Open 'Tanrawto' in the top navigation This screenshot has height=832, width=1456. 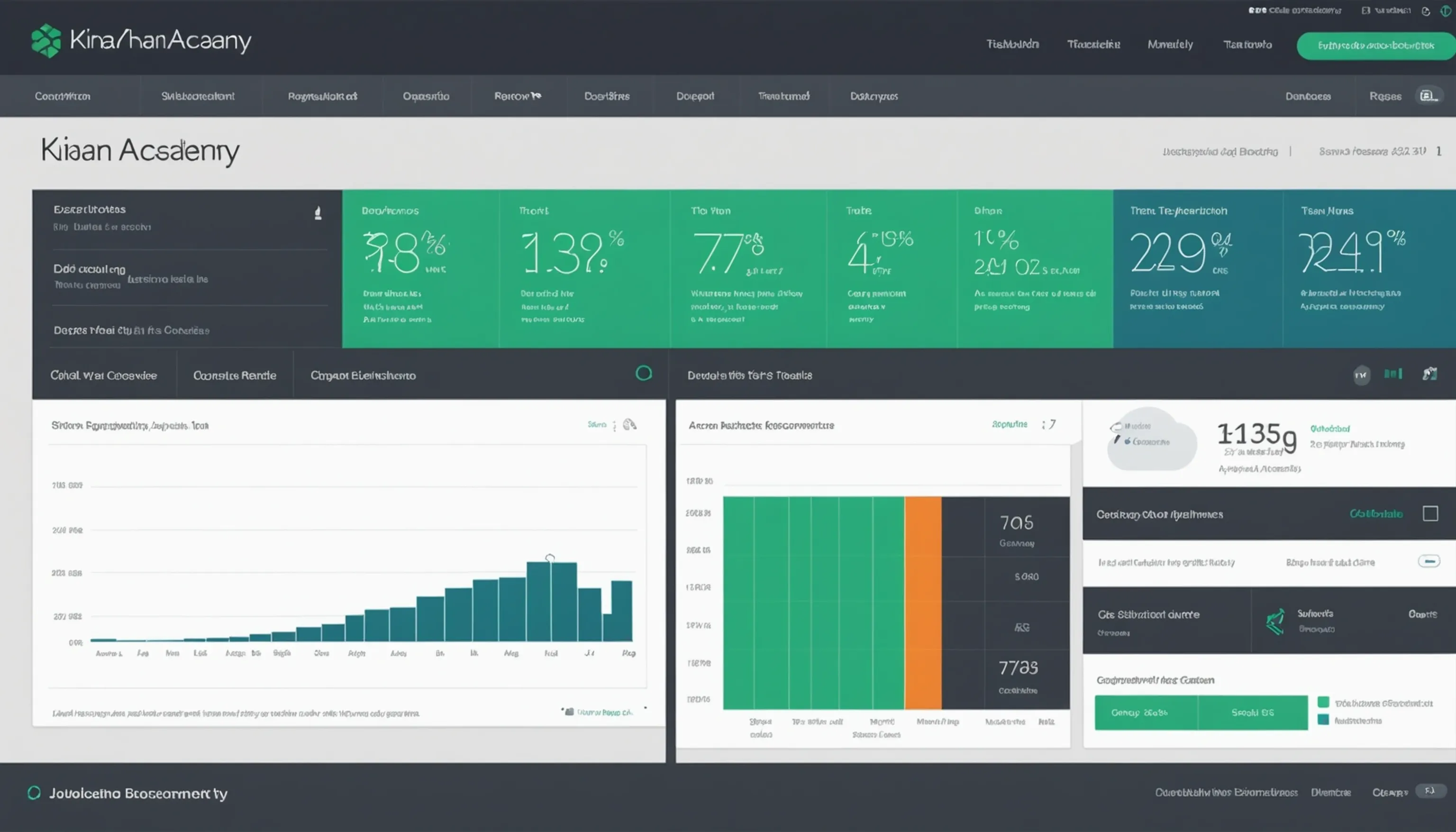pyautogui.click(x=1247, y=44)
